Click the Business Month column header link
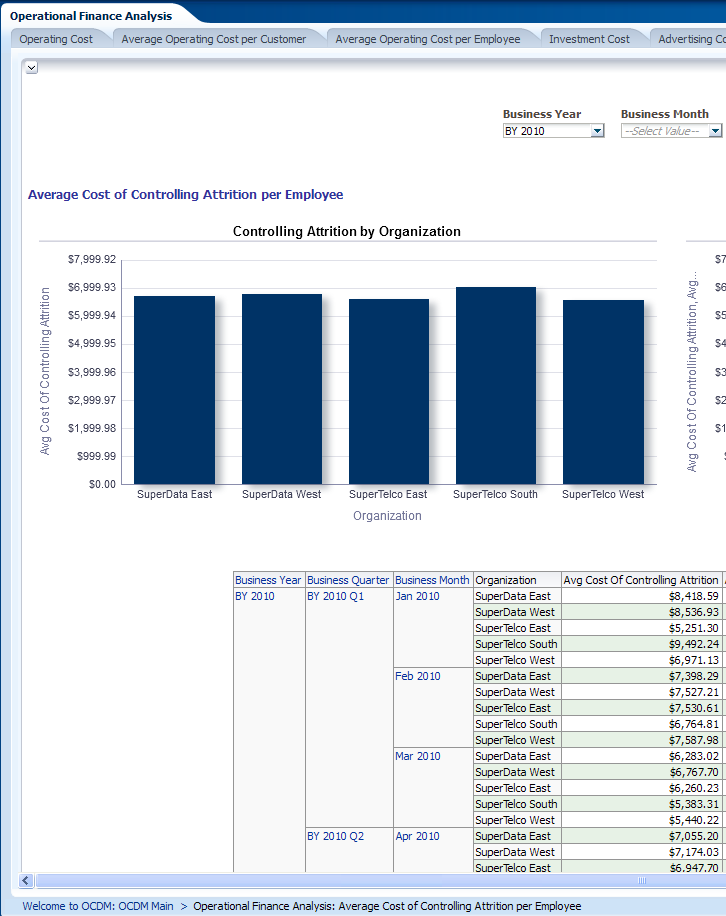The width and height of the screenshot is (726, 916). [432, 580]
